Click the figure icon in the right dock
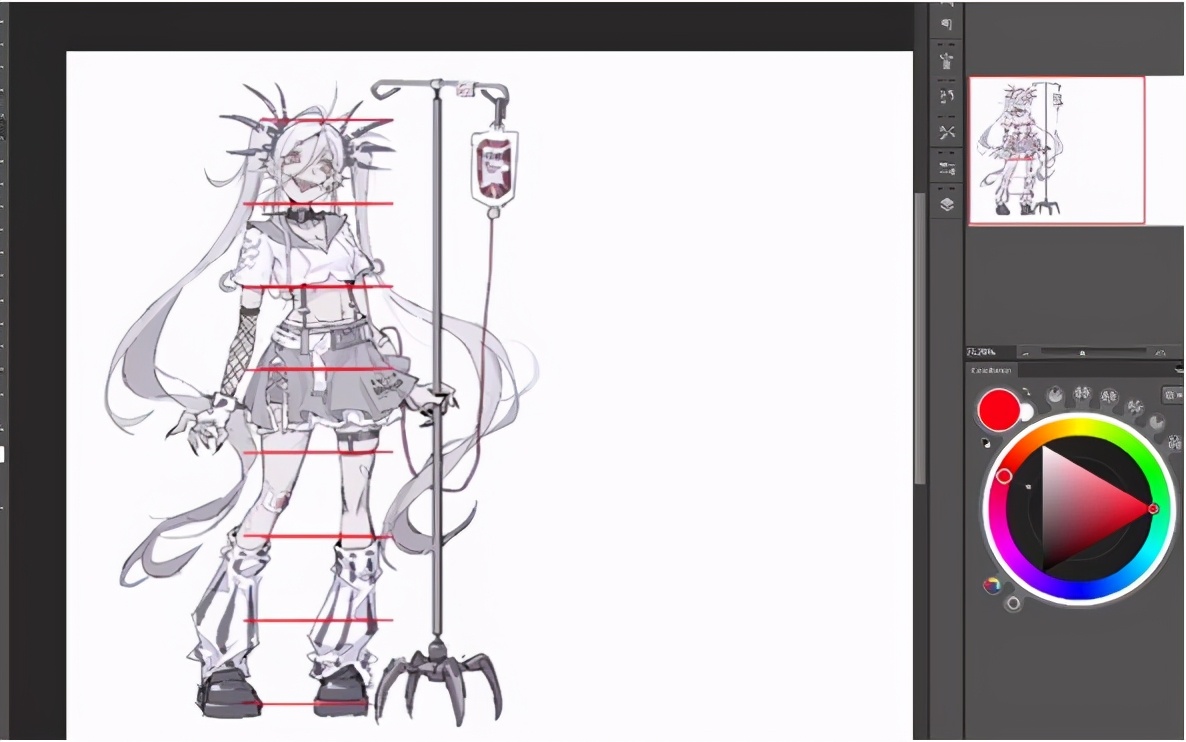The width and height of the screenshot is (1186, 742). tap(947, 60)
